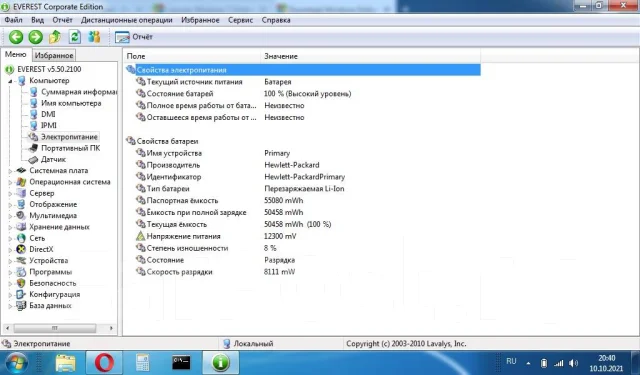
Task: Select Суммарная информация in tree
Action: click(79, 92)
